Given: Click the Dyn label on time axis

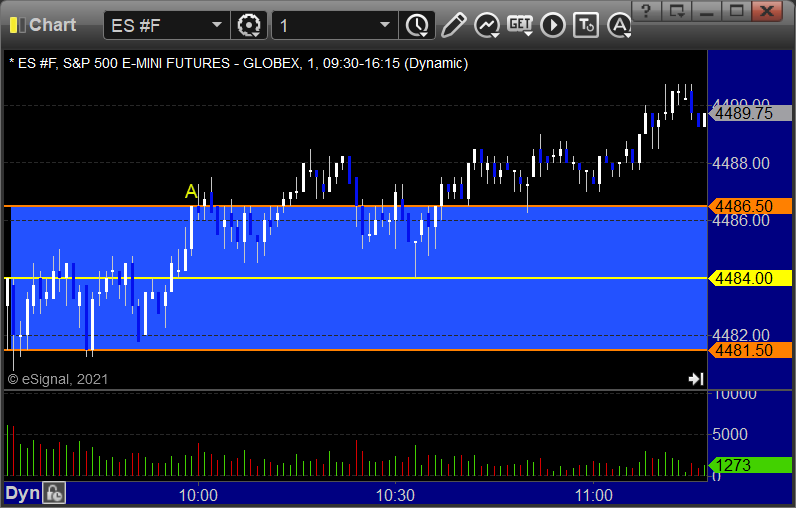Looking at the screenshot, I should pyautogui.click(x=22, y=493).
